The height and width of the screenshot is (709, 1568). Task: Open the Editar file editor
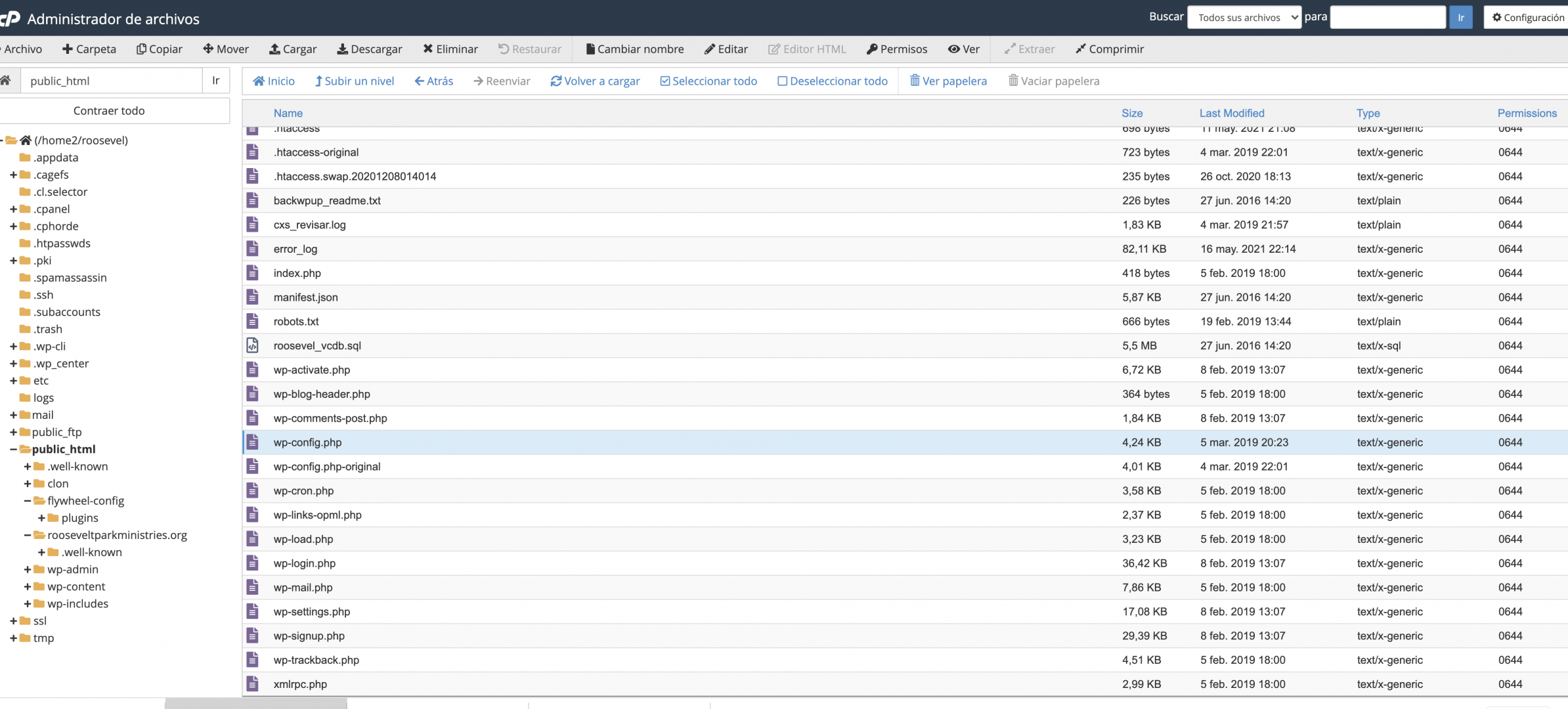coord(726,49)
